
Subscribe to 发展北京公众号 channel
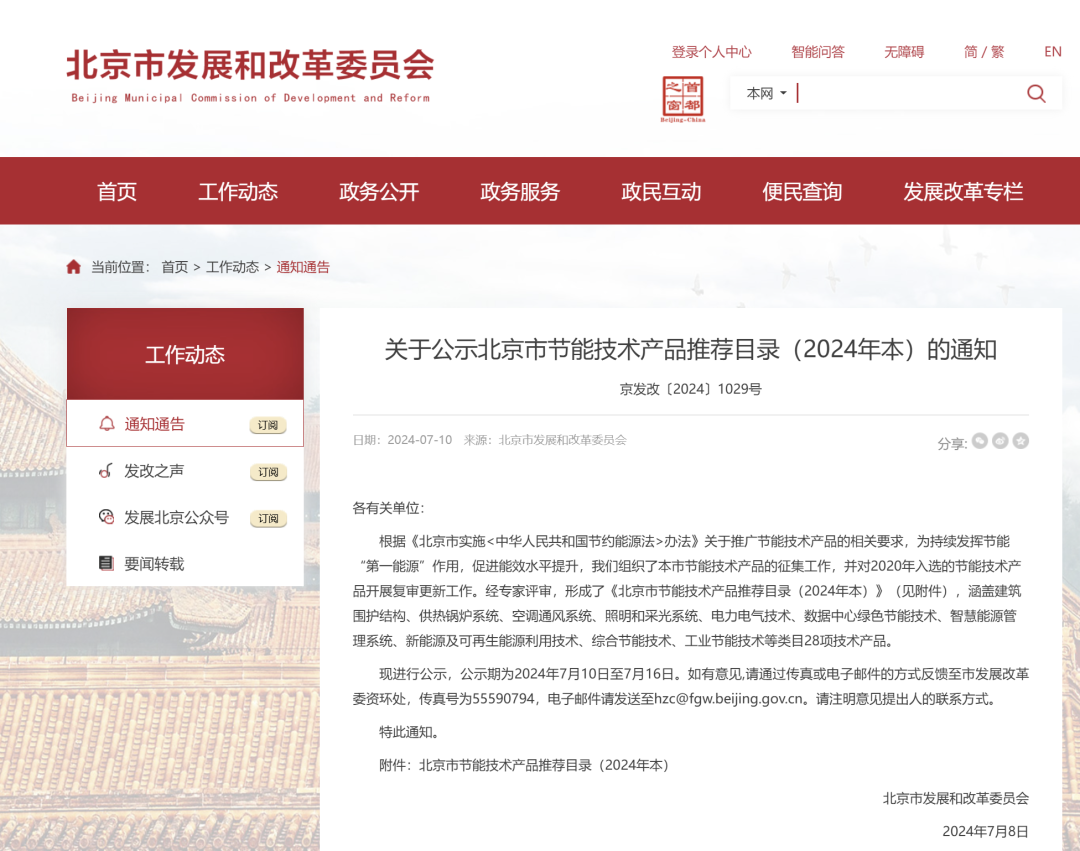pyautogui.click(x=267, y=518)
